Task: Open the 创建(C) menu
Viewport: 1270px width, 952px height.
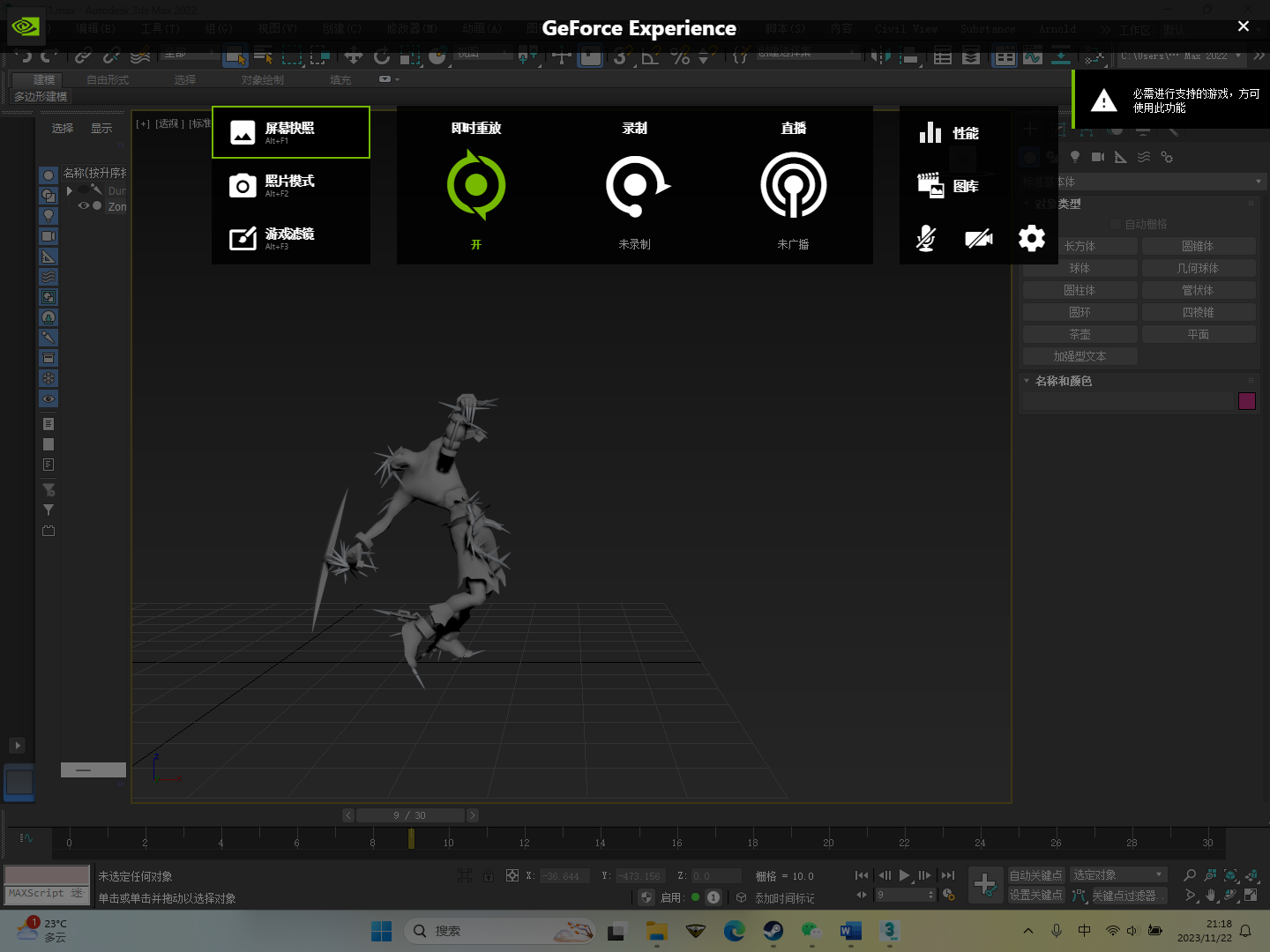Action: (341, 29)
